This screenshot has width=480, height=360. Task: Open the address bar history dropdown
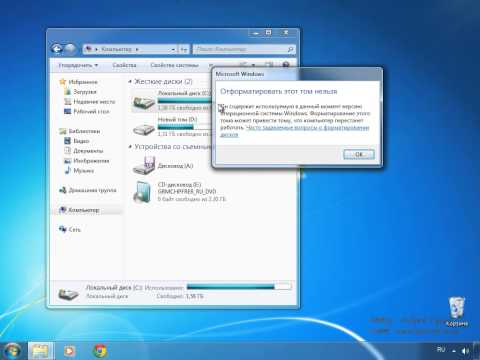pos(173,49)
